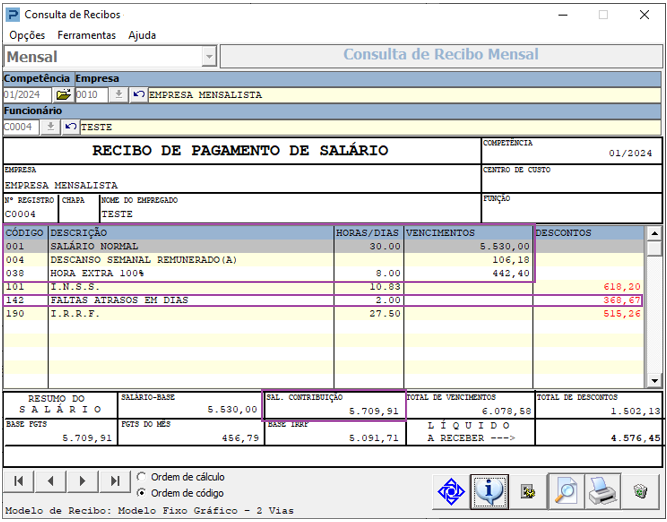This screenshot has height=522, width=667.
Task: Click the Funcionário undo arrow icon
Action: pos(71,127)
